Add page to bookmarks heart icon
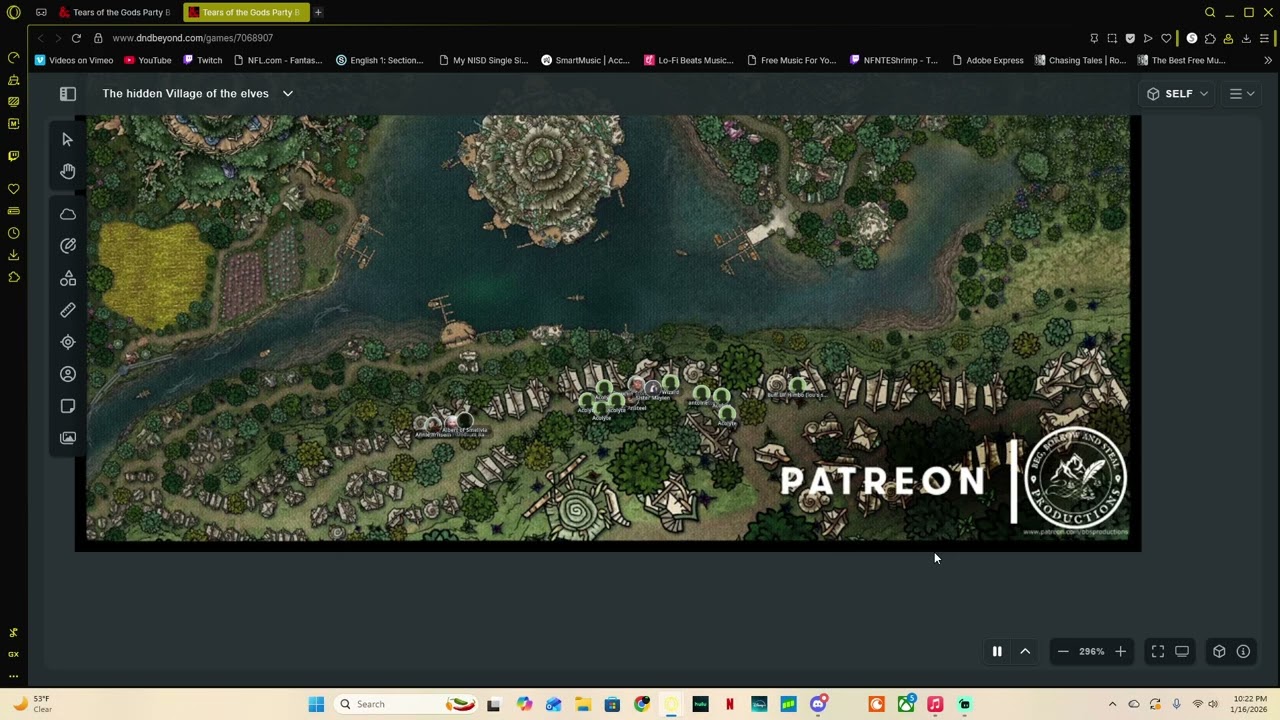The image size is (1280, 720). click(1166, 38)
